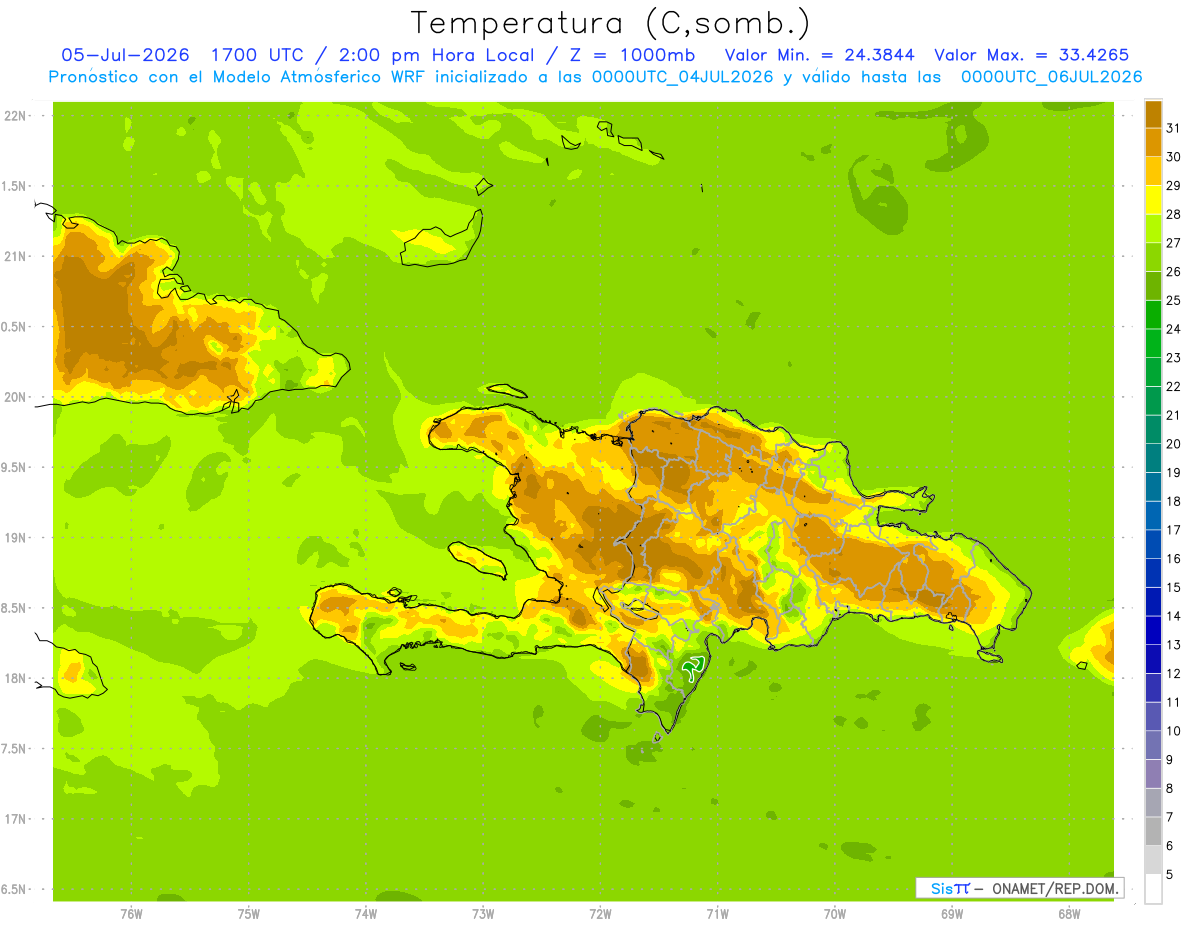Click the "70W" longitude label

[835, 914]
